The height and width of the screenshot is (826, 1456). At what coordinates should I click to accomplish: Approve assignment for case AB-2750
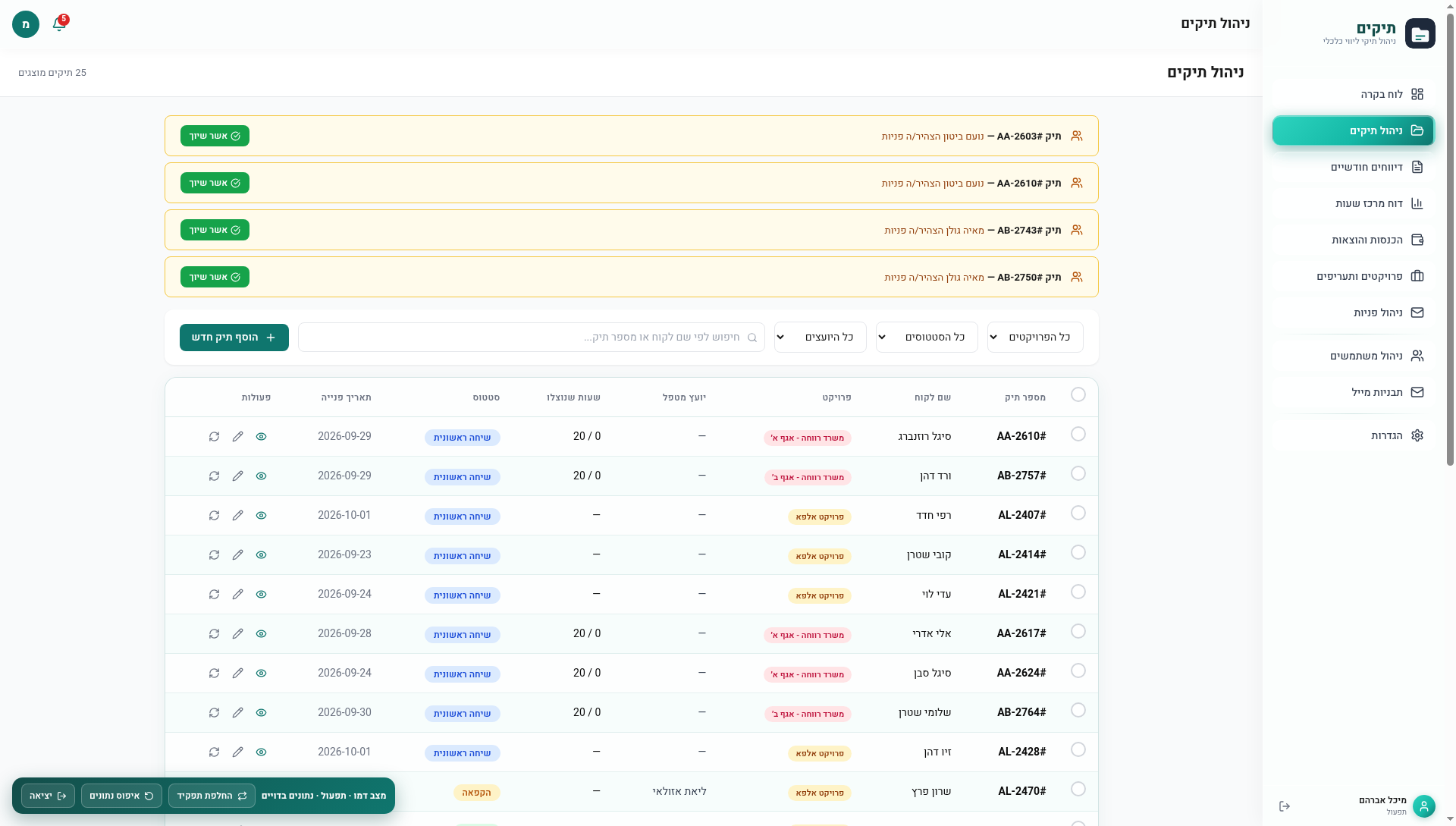215,277
